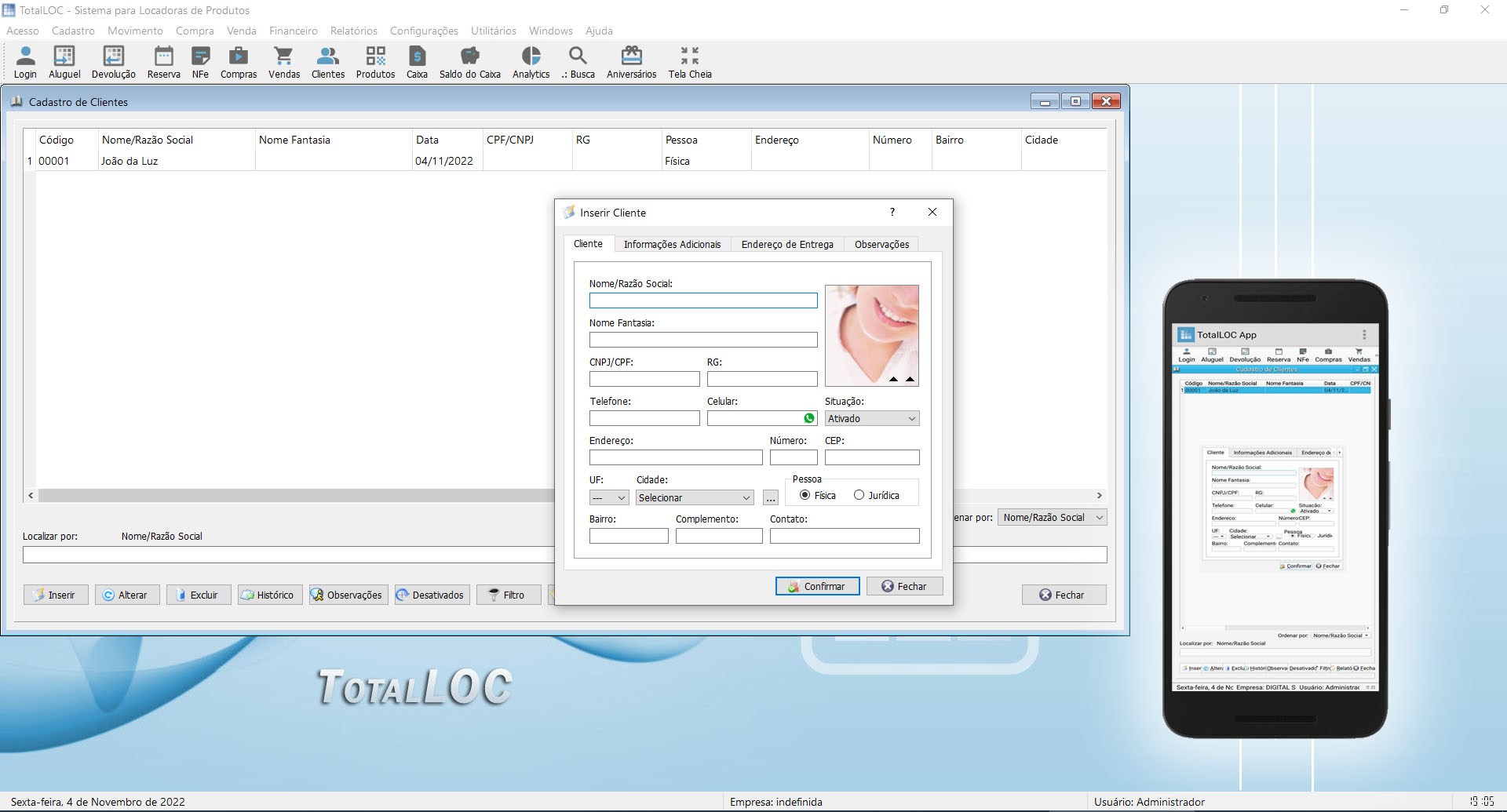Image resolution: width=1507 pixels, height=812 pixels.
Task: Open the Cadastro menu
Action: click(73, 31)
